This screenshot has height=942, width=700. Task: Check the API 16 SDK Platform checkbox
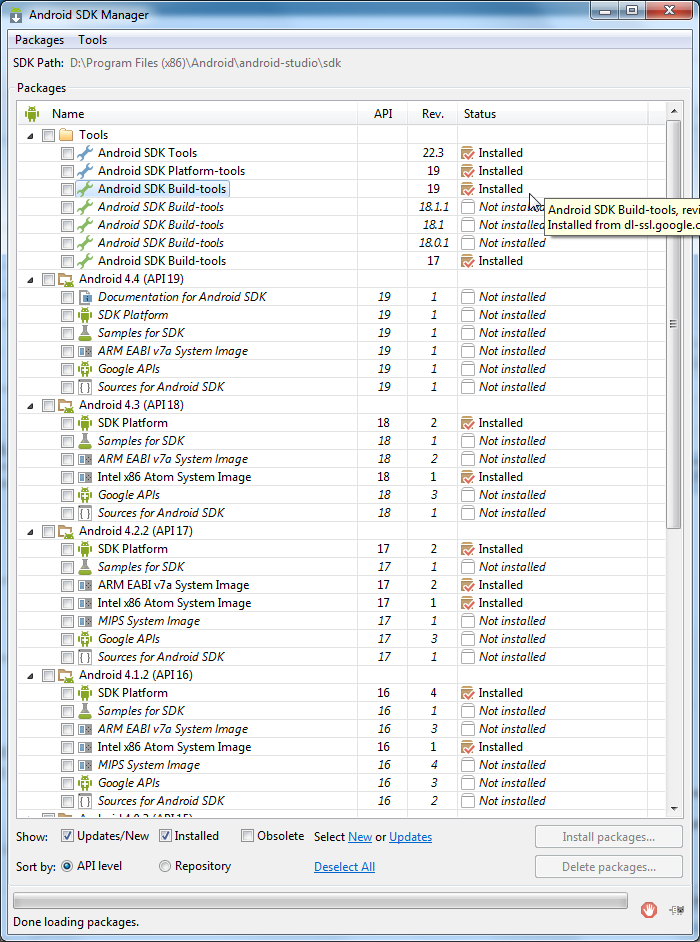point(67,694)
